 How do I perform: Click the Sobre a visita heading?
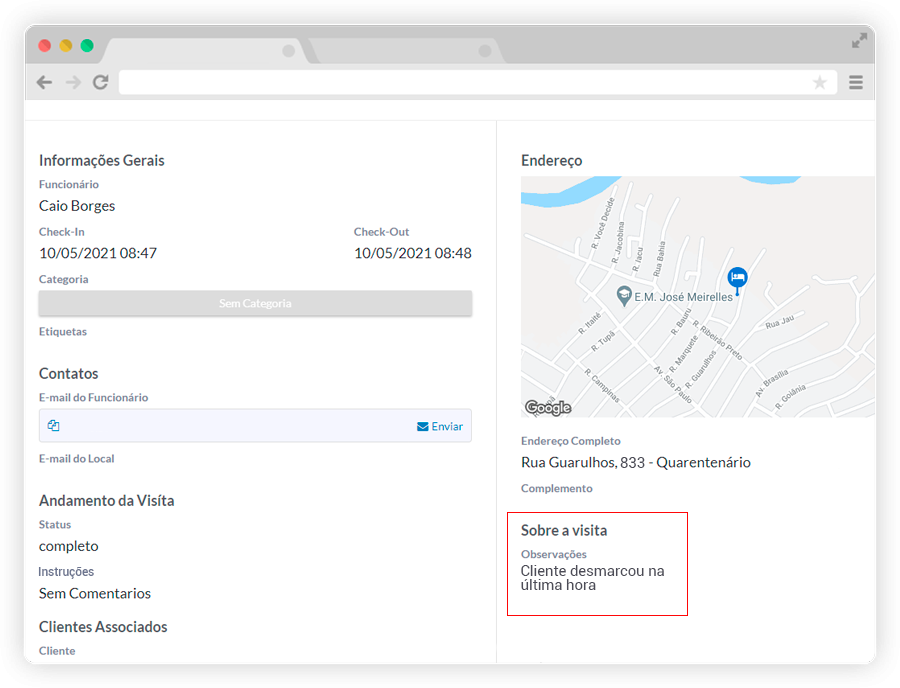564,530
